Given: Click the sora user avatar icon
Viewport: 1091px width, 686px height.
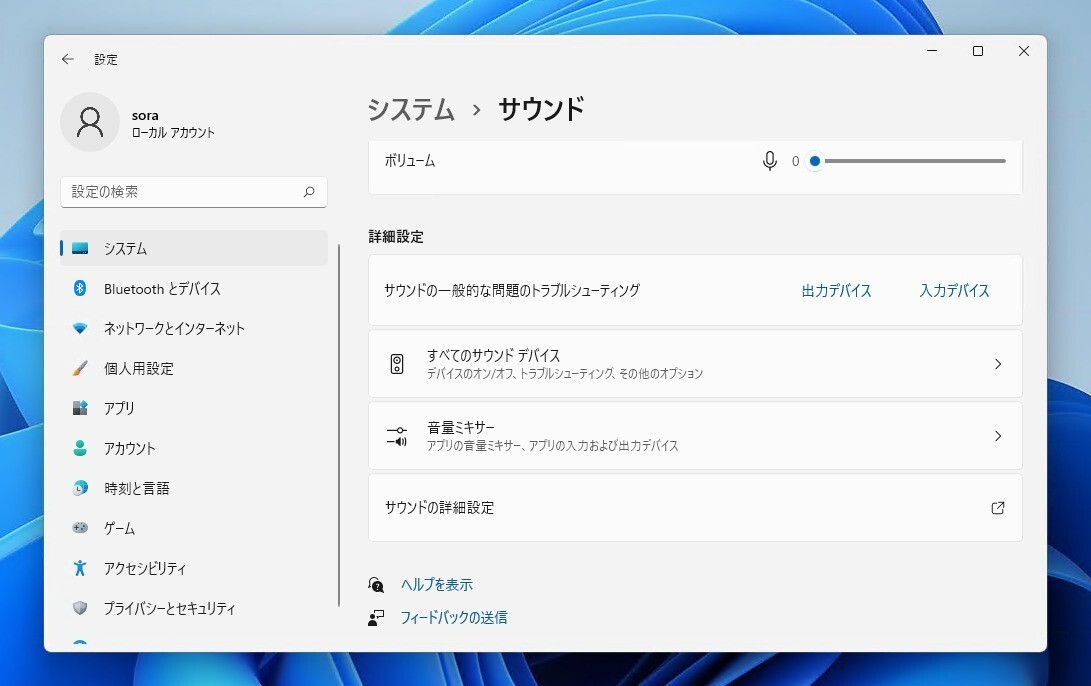Looking at the screenshot, I should coord(90,122).
